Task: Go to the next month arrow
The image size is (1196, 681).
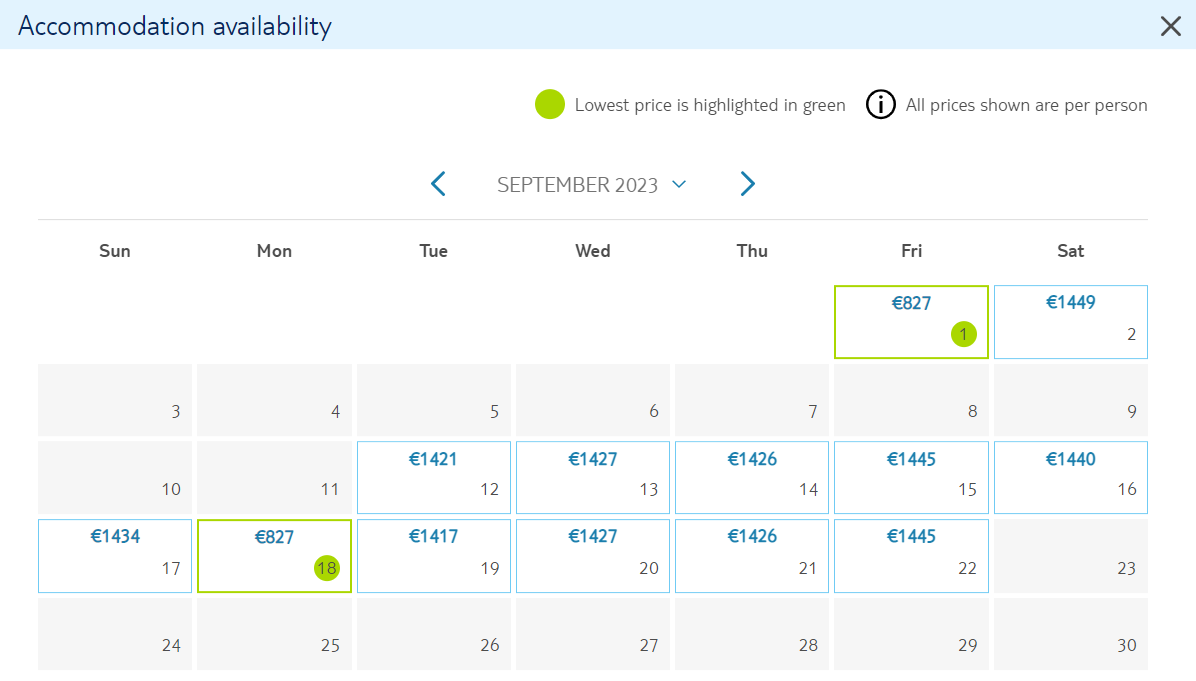Action: (x=748, y=184)
